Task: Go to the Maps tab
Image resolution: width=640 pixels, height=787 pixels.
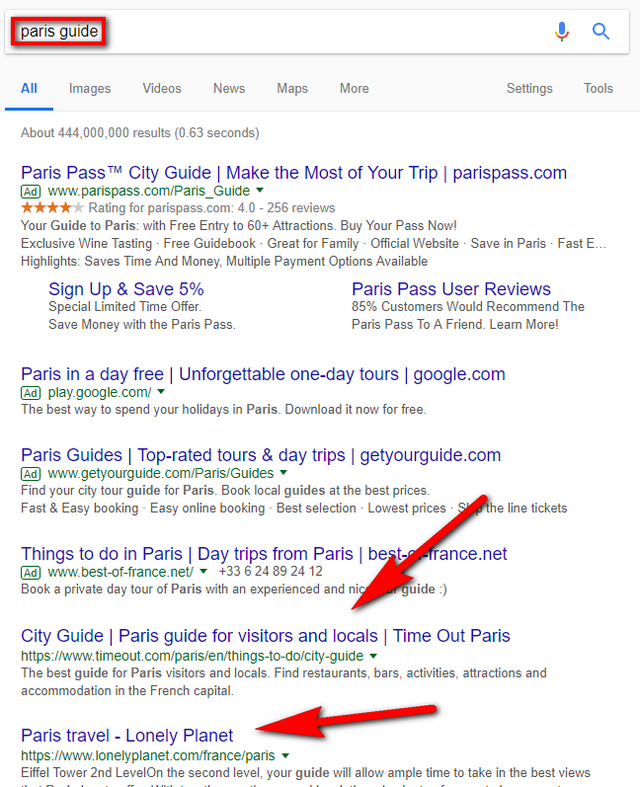Action: tap(292, 88)
